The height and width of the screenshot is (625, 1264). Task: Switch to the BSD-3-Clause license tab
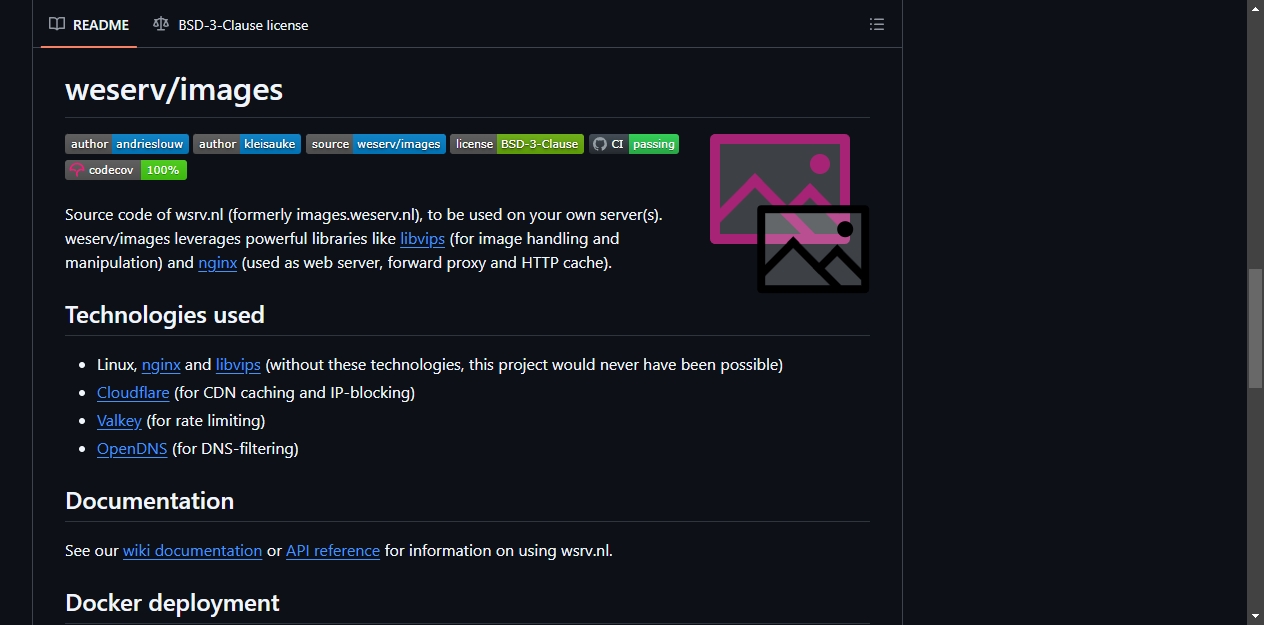click(230, 25)
